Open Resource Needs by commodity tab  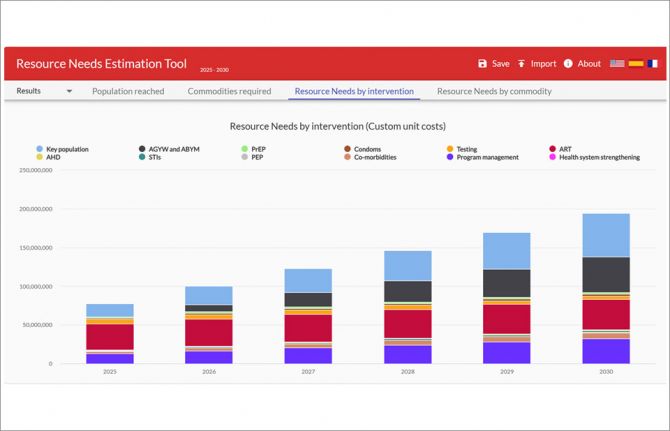494,91
